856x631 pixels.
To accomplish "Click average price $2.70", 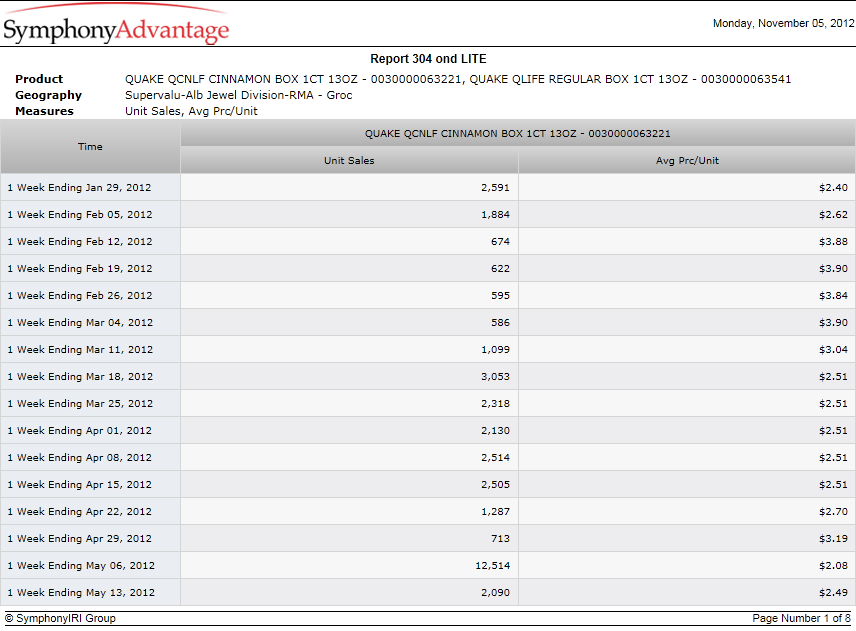I will [833, 511].
